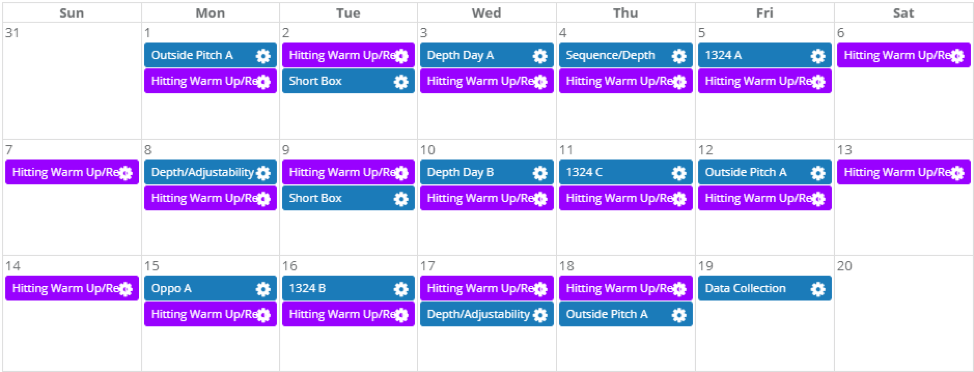Click the gear icon on Depth Day A
Screen dimensions: 974x372
click(540, 56)
